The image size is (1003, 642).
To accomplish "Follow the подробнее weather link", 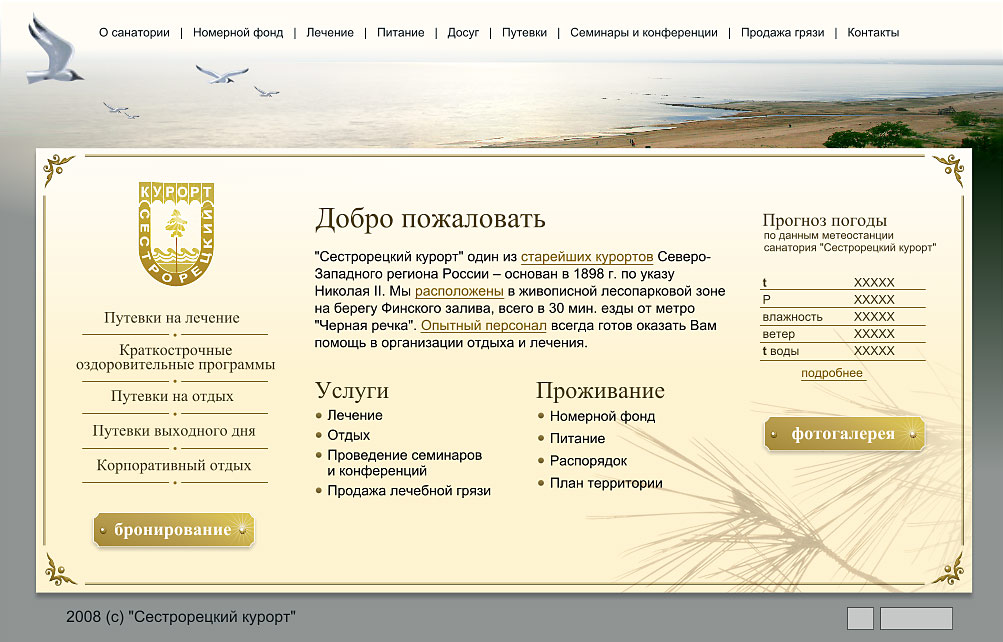I will click(x=833, y=371).
